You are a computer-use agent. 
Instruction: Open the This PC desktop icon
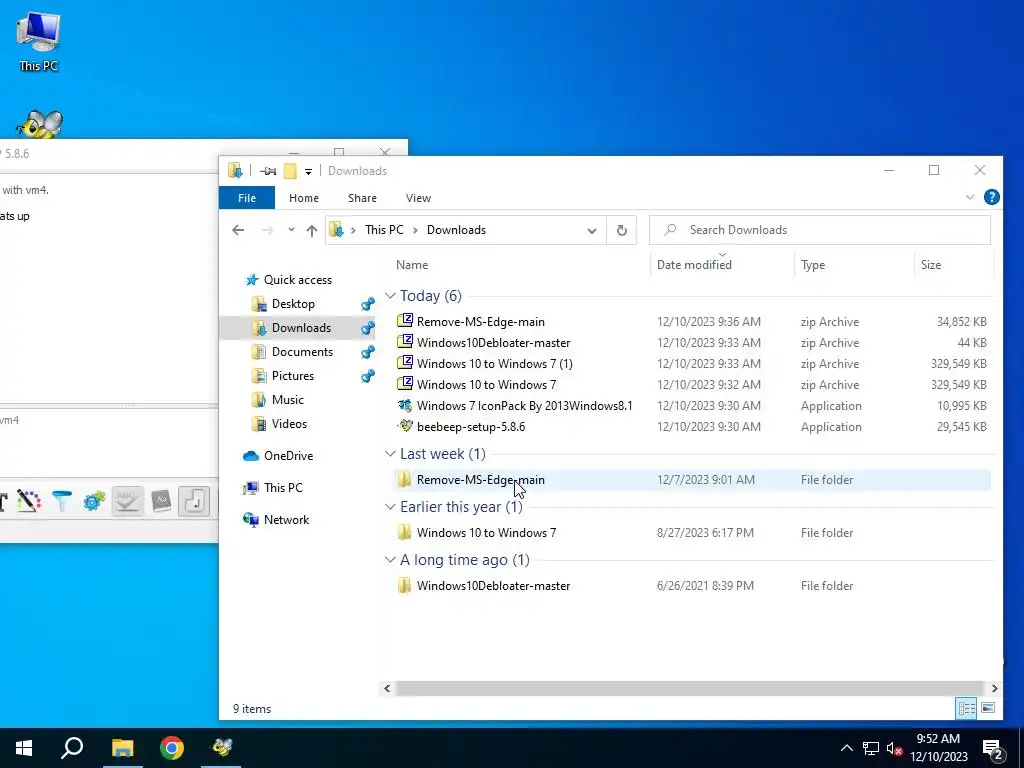pos(39,42)
